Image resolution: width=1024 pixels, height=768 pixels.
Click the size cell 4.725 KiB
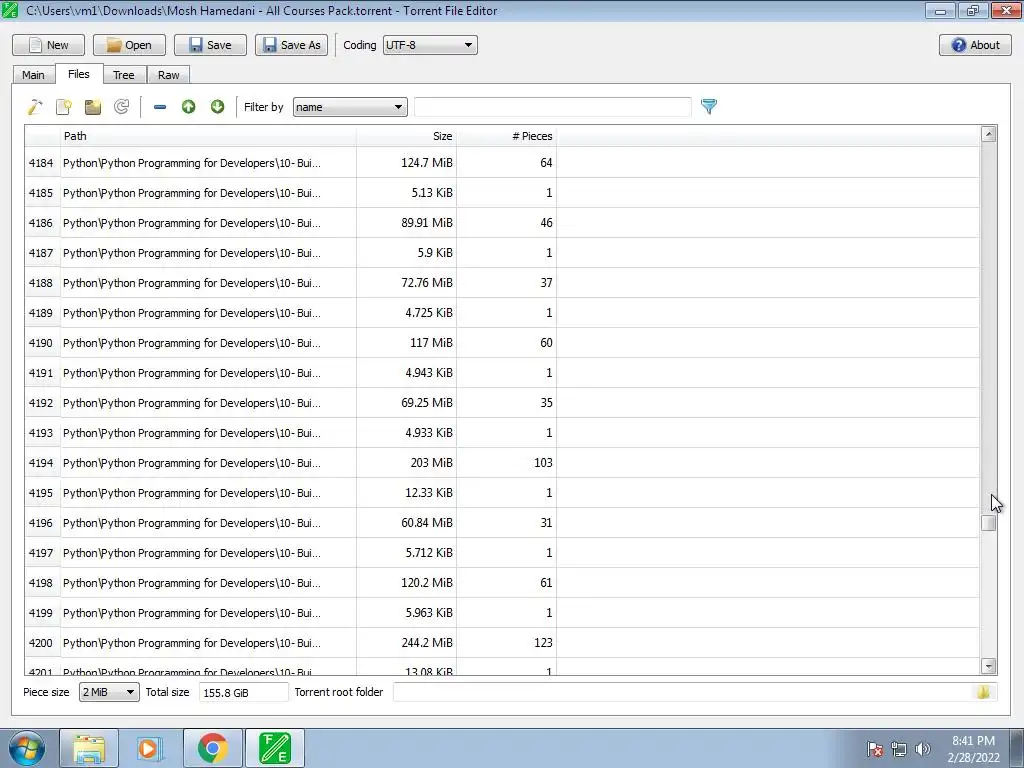(406, 313)
